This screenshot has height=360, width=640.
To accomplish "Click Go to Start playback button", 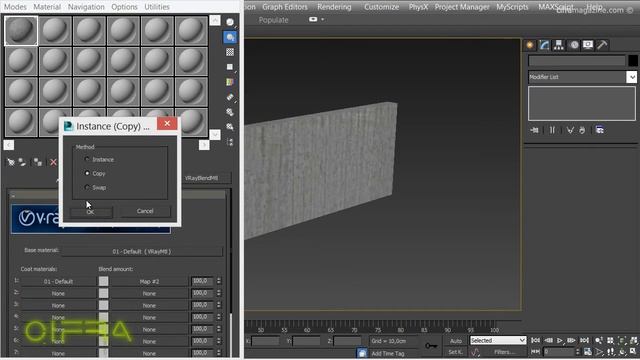I will tap(535, 340).
